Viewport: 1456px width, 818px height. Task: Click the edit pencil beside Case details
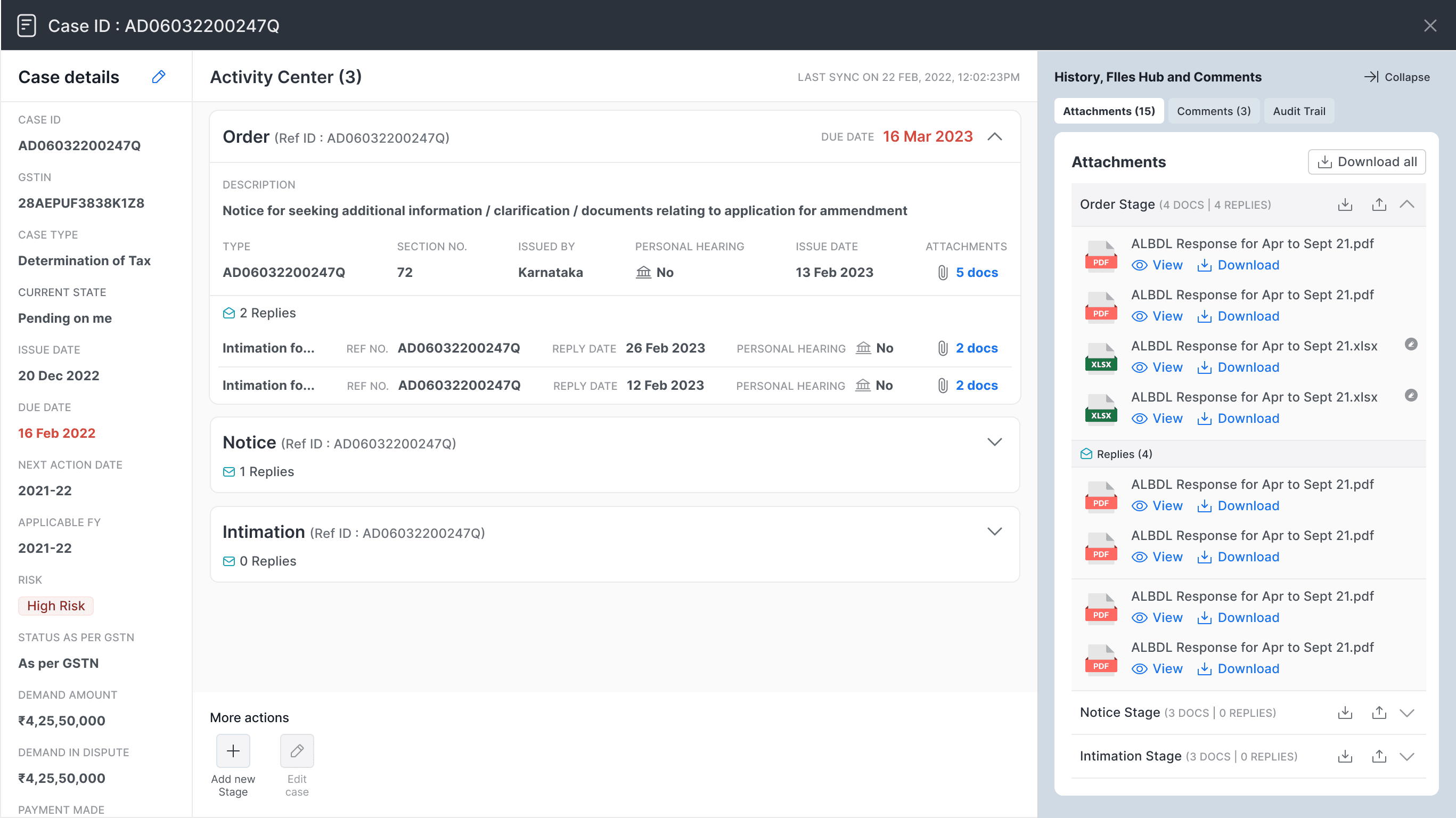click(159, 77)
